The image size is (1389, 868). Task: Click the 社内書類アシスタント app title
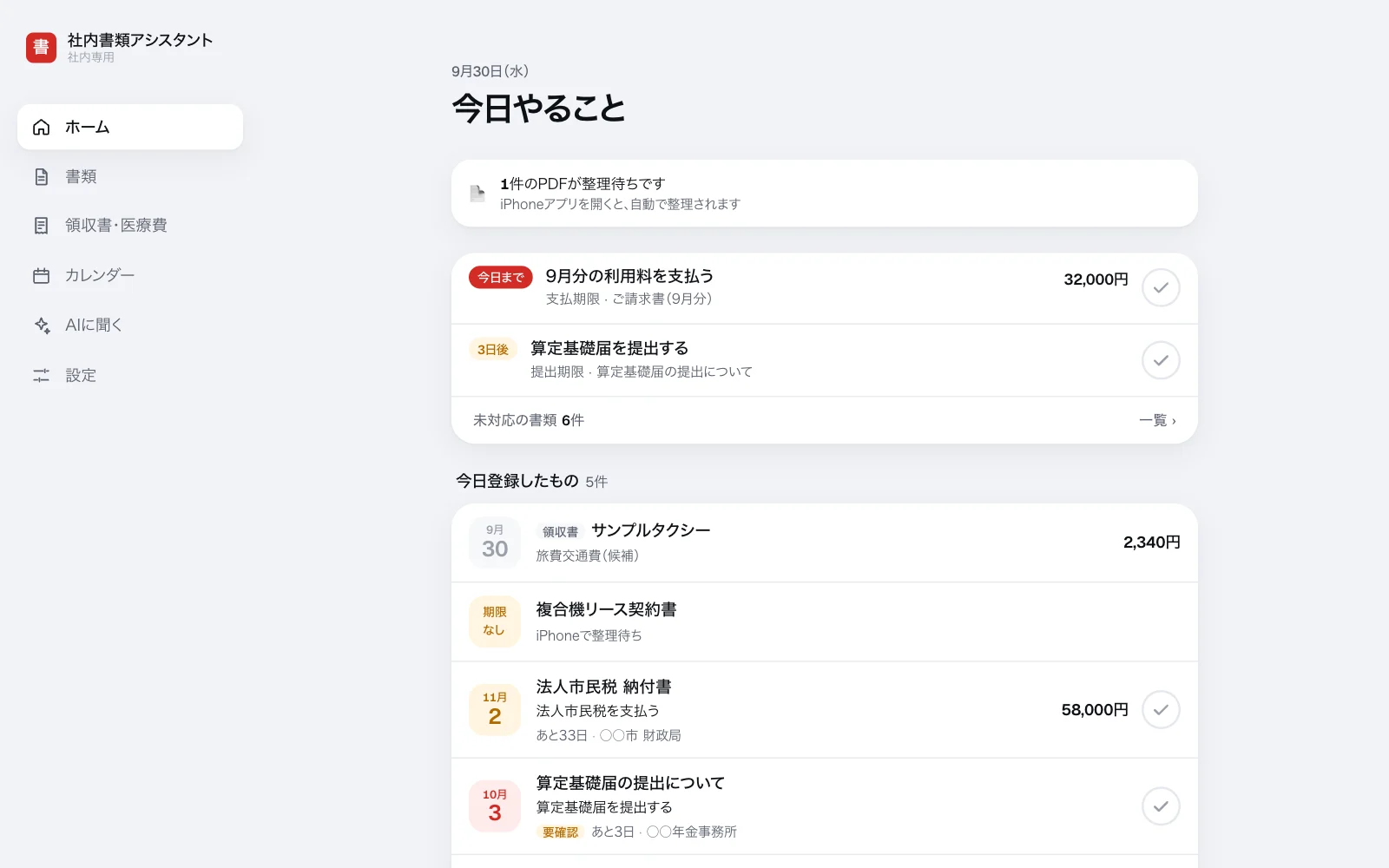coord(140,40)
